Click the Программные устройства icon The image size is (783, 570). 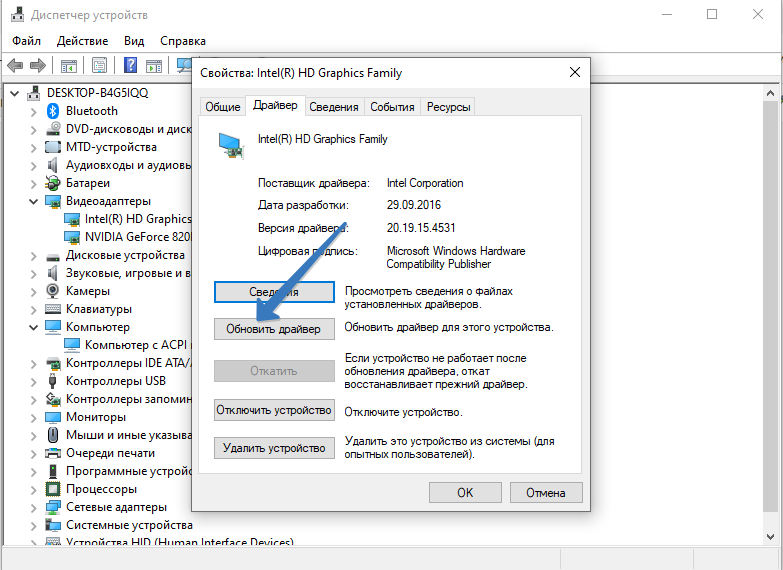coord(53,471)
